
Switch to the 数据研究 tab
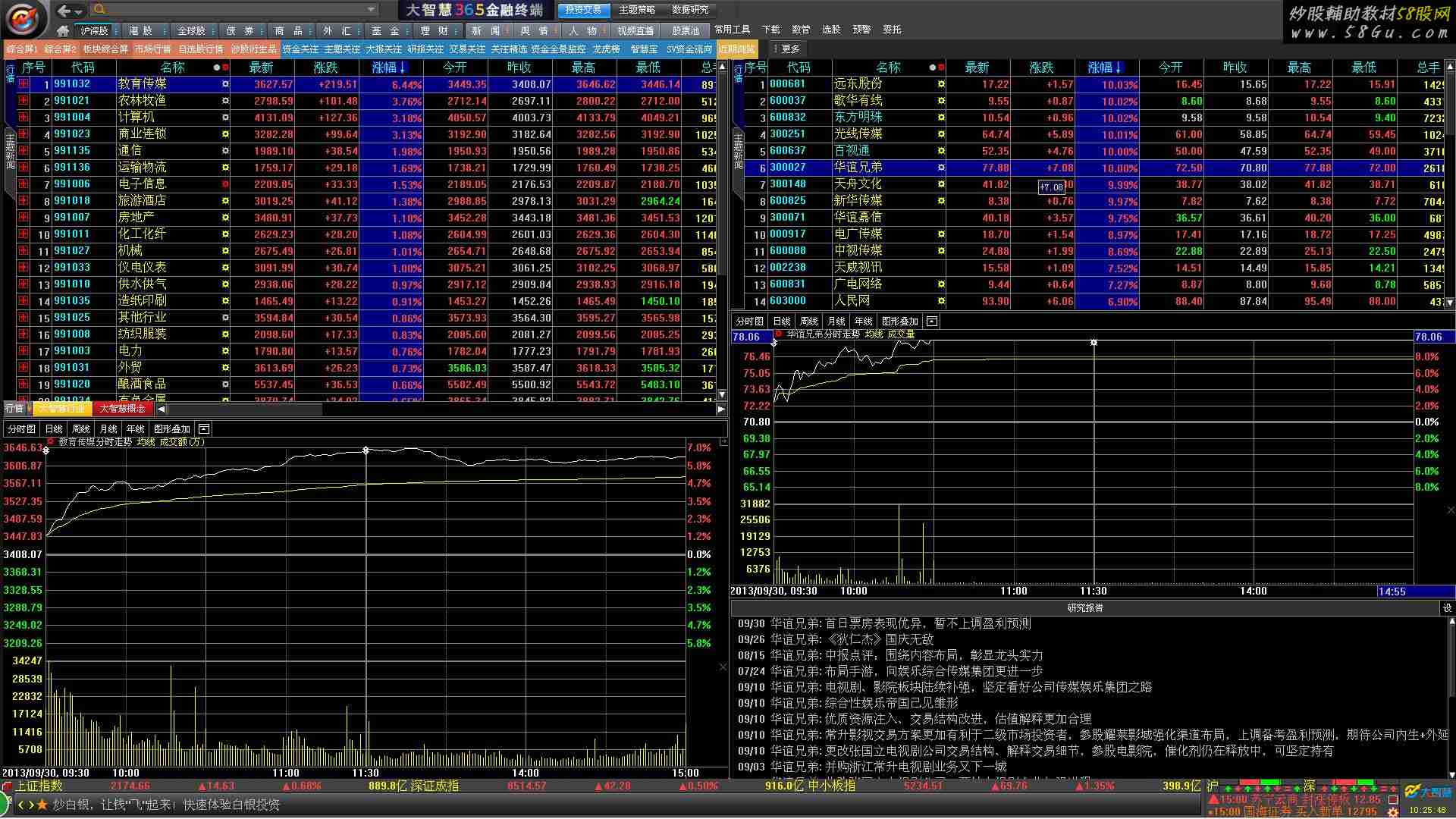point(690,10)
